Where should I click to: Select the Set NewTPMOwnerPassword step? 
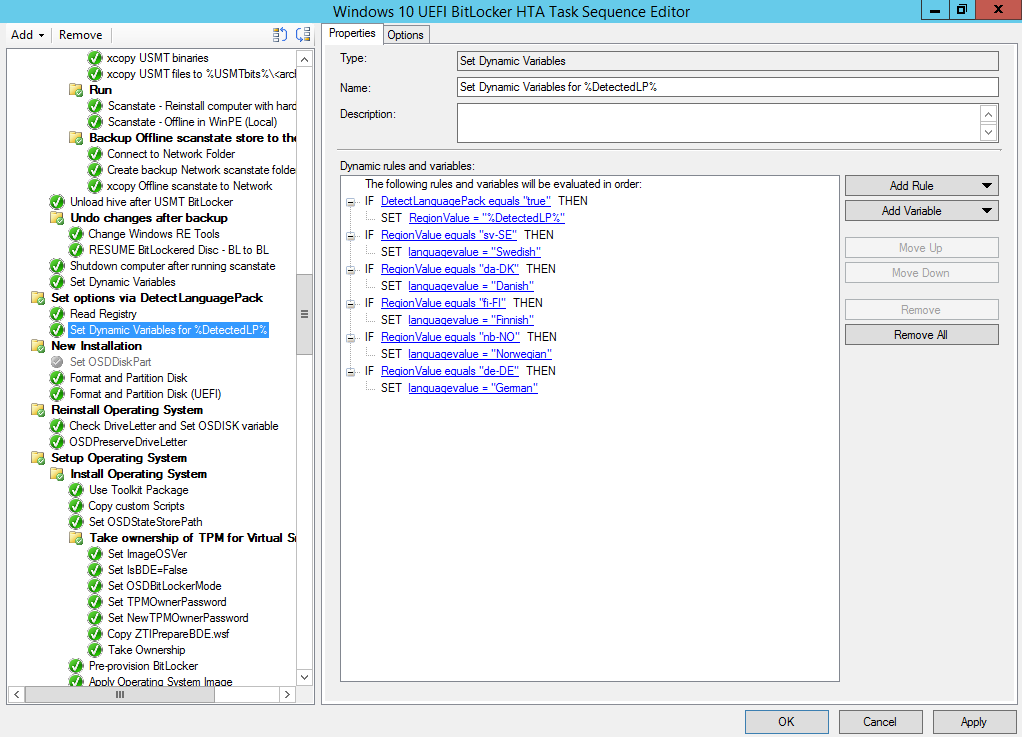tap(179, 618)
